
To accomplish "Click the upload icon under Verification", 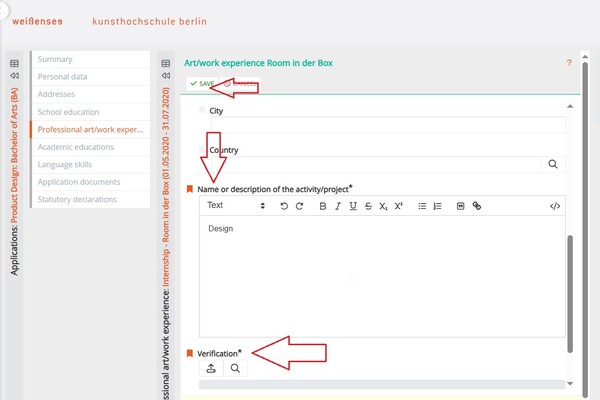I will 211,368.
